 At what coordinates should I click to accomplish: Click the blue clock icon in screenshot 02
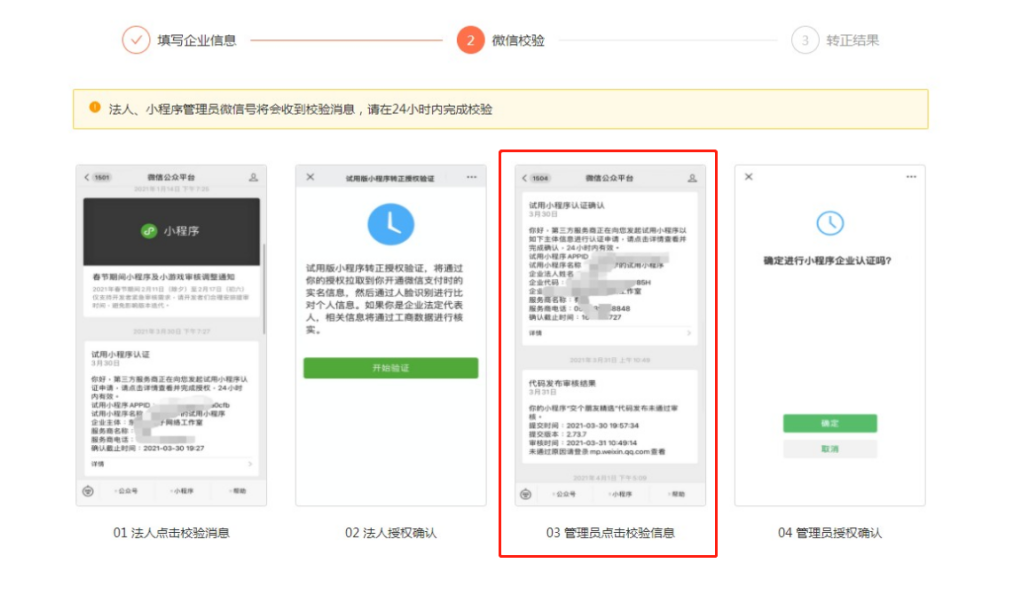[391, 224]
